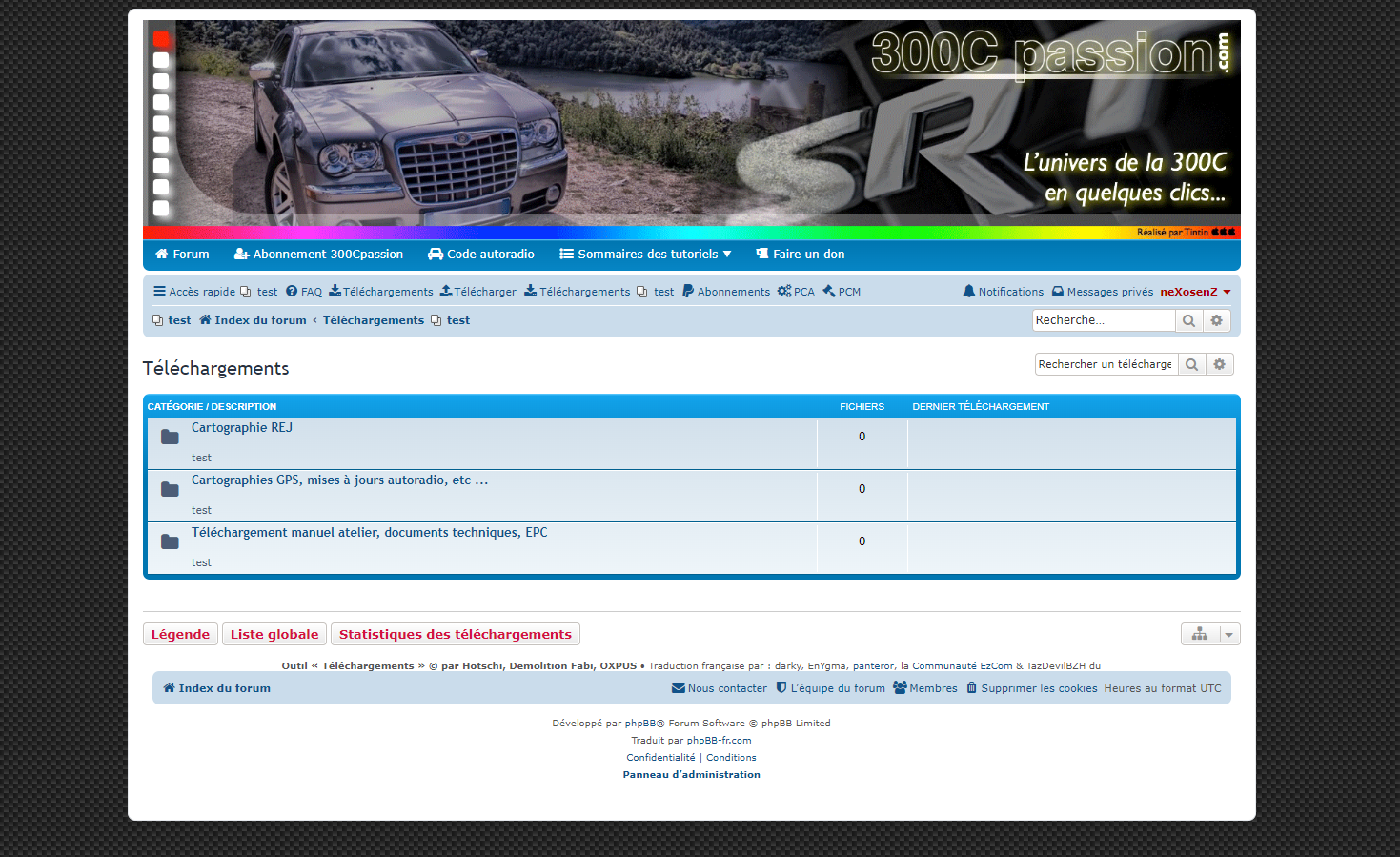Open L'équipe du forum link
The height and width of the screenshot is (857, 1400).
coord(830,688)
